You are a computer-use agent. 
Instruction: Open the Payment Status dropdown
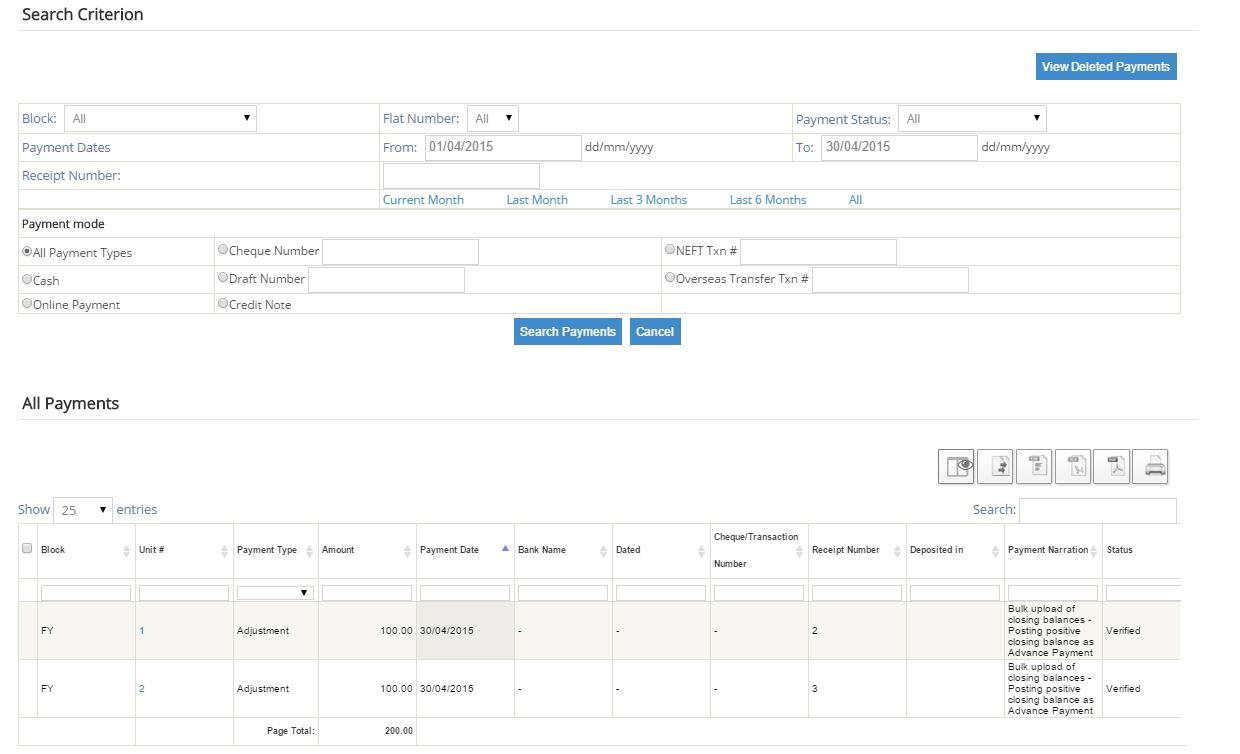tap(971, 117)
